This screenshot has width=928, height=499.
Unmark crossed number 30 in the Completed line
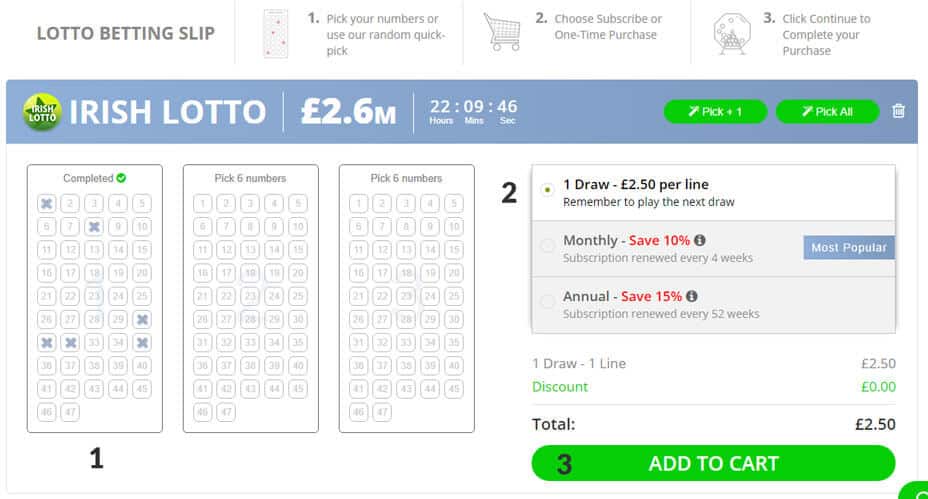click(x=142, y=319)
